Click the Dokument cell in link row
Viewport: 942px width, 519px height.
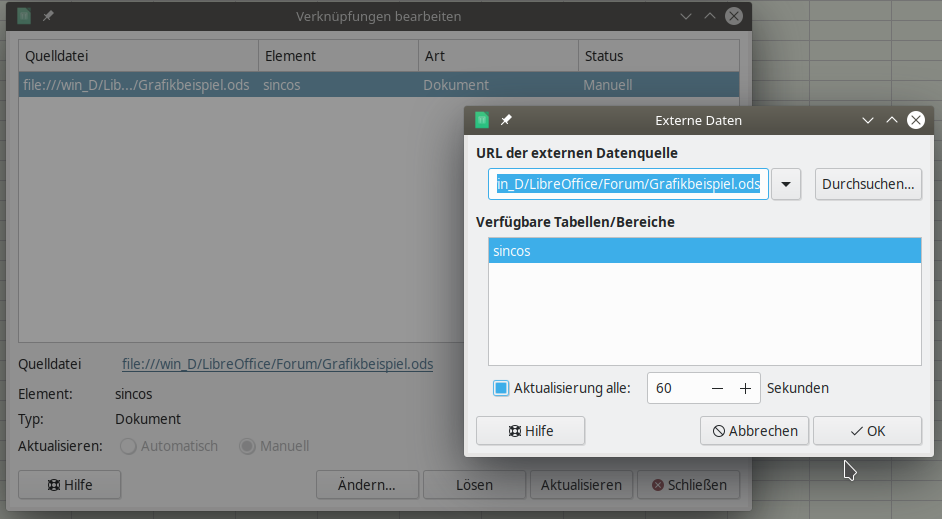(456, 85)
